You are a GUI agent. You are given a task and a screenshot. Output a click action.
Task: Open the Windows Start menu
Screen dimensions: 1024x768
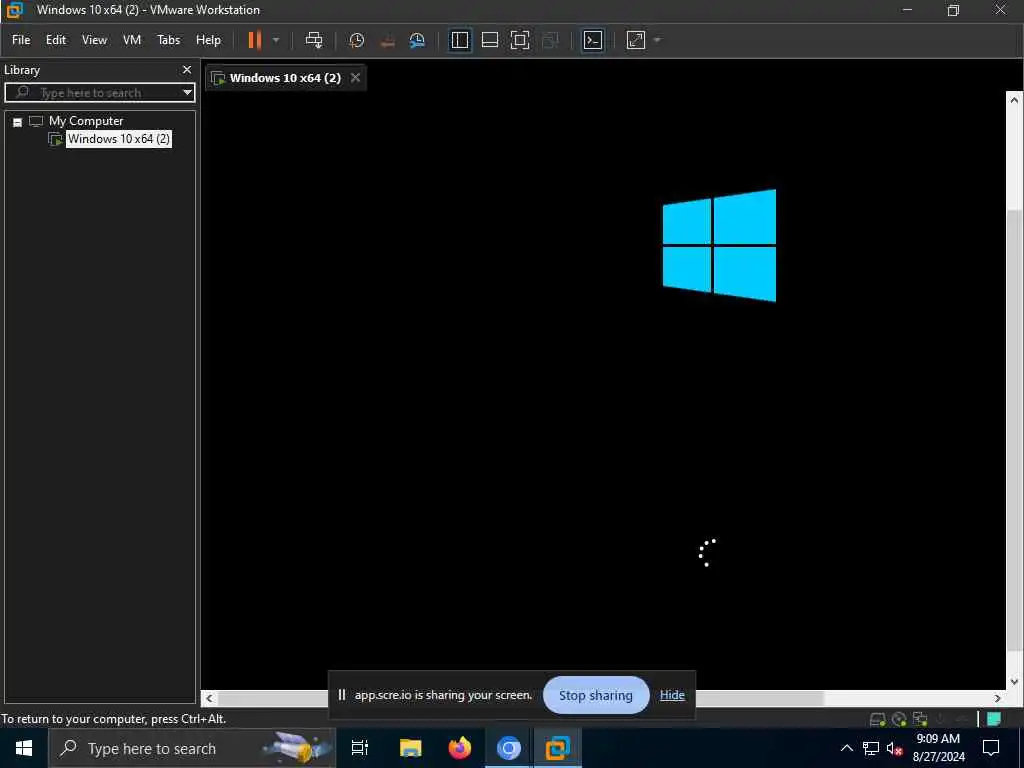24,748
